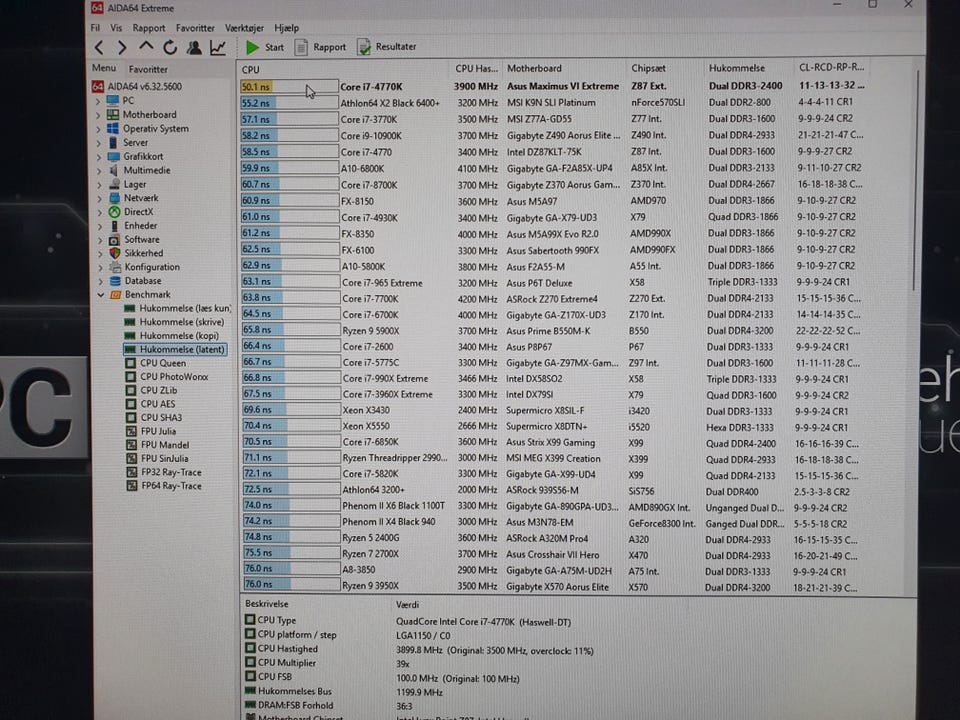Expand the Grafikkort tree node
The image size is (960, 720).
[99, 157]
